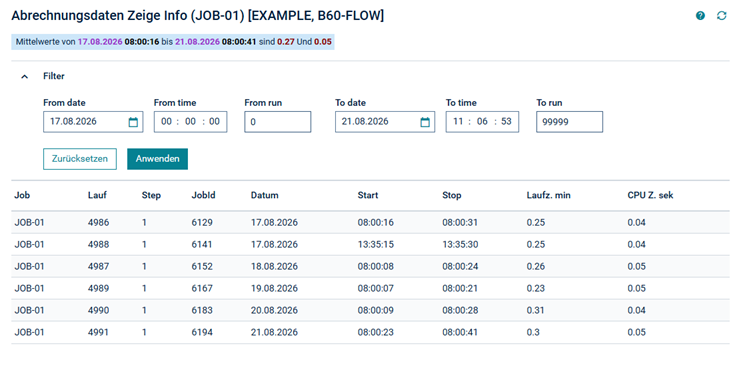This screenshot has height=370, width=737.
Task: Click JobId 6167
Action: (x=202, y=288)
